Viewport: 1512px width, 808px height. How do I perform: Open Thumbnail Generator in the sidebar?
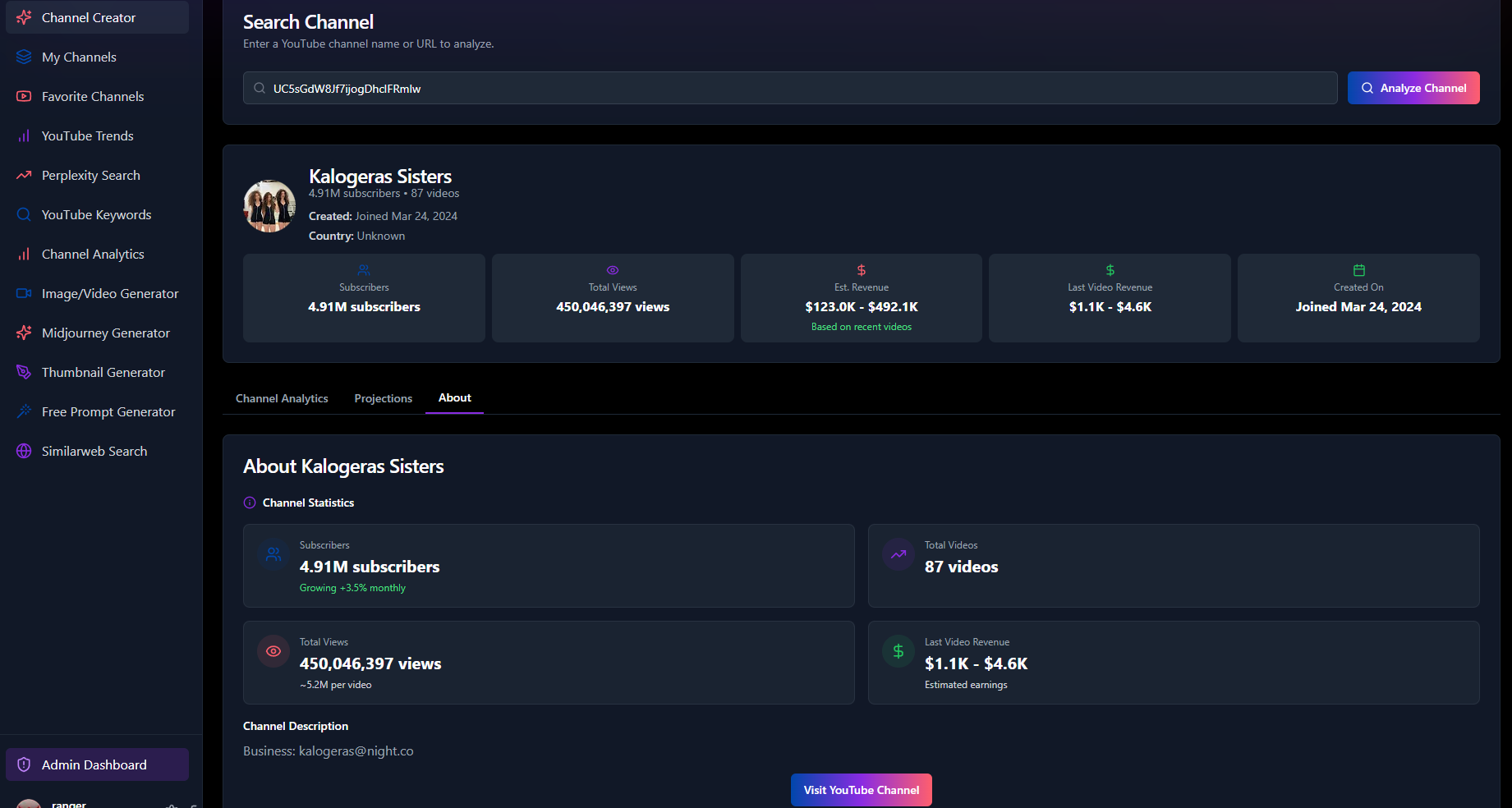click(97, 372)
